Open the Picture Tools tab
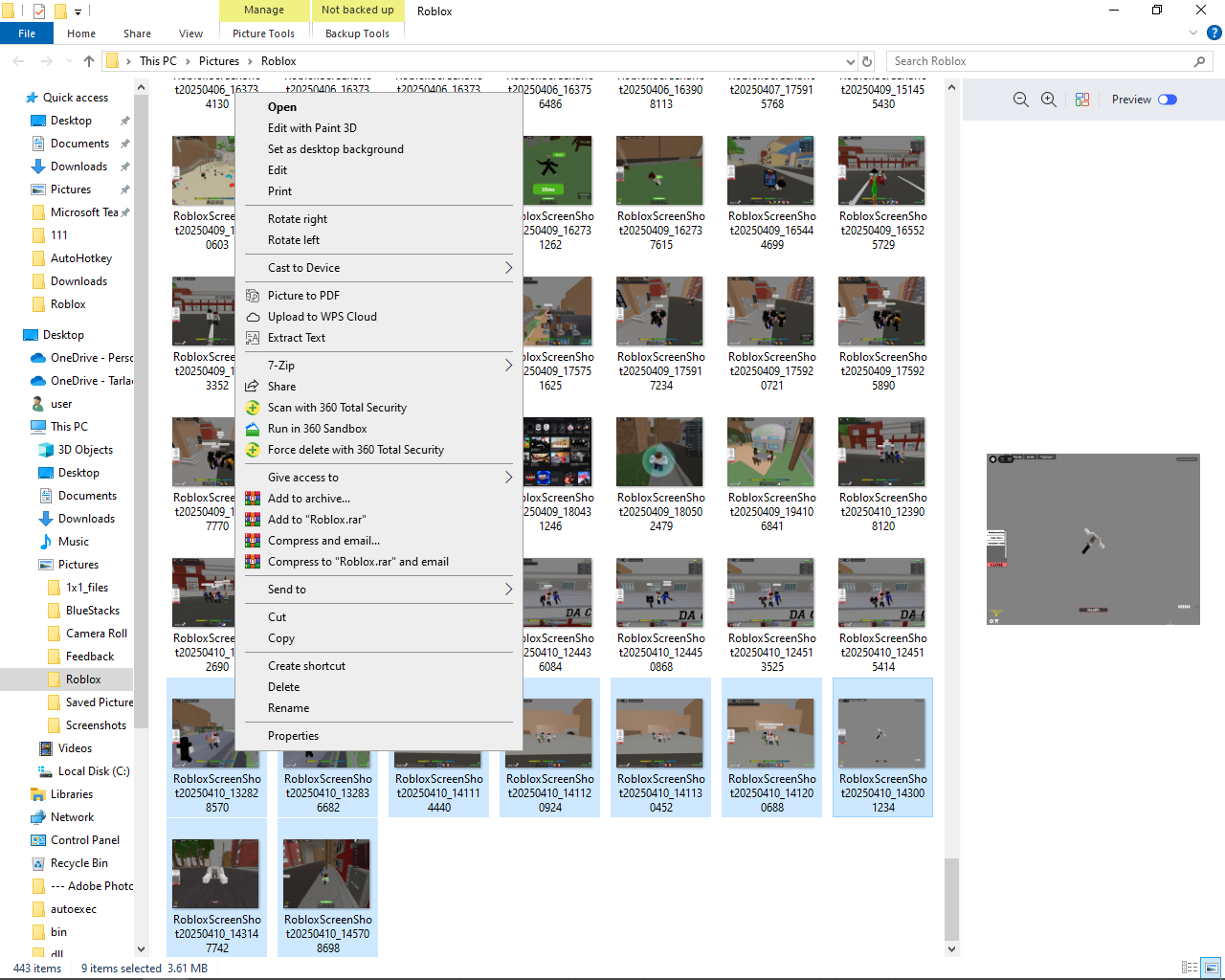This screenshot has width=1225, height=980. [x=263, y=33]
